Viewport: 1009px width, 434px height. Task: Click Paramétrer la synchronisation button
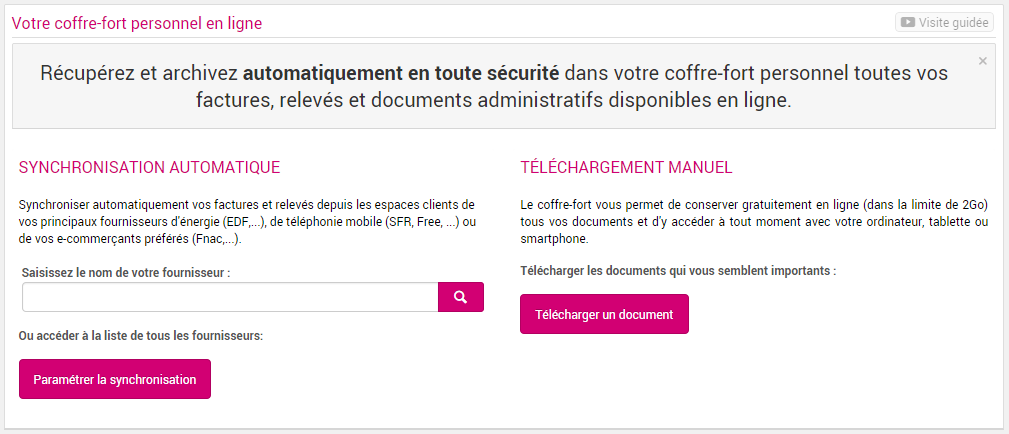(115, 379)
